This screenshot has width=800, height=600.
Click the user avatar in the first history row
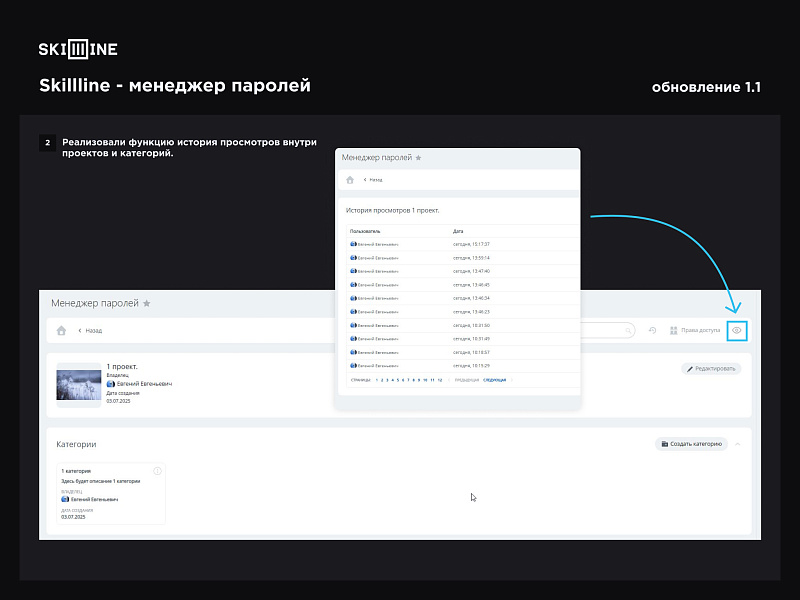[x=352, y=243]
